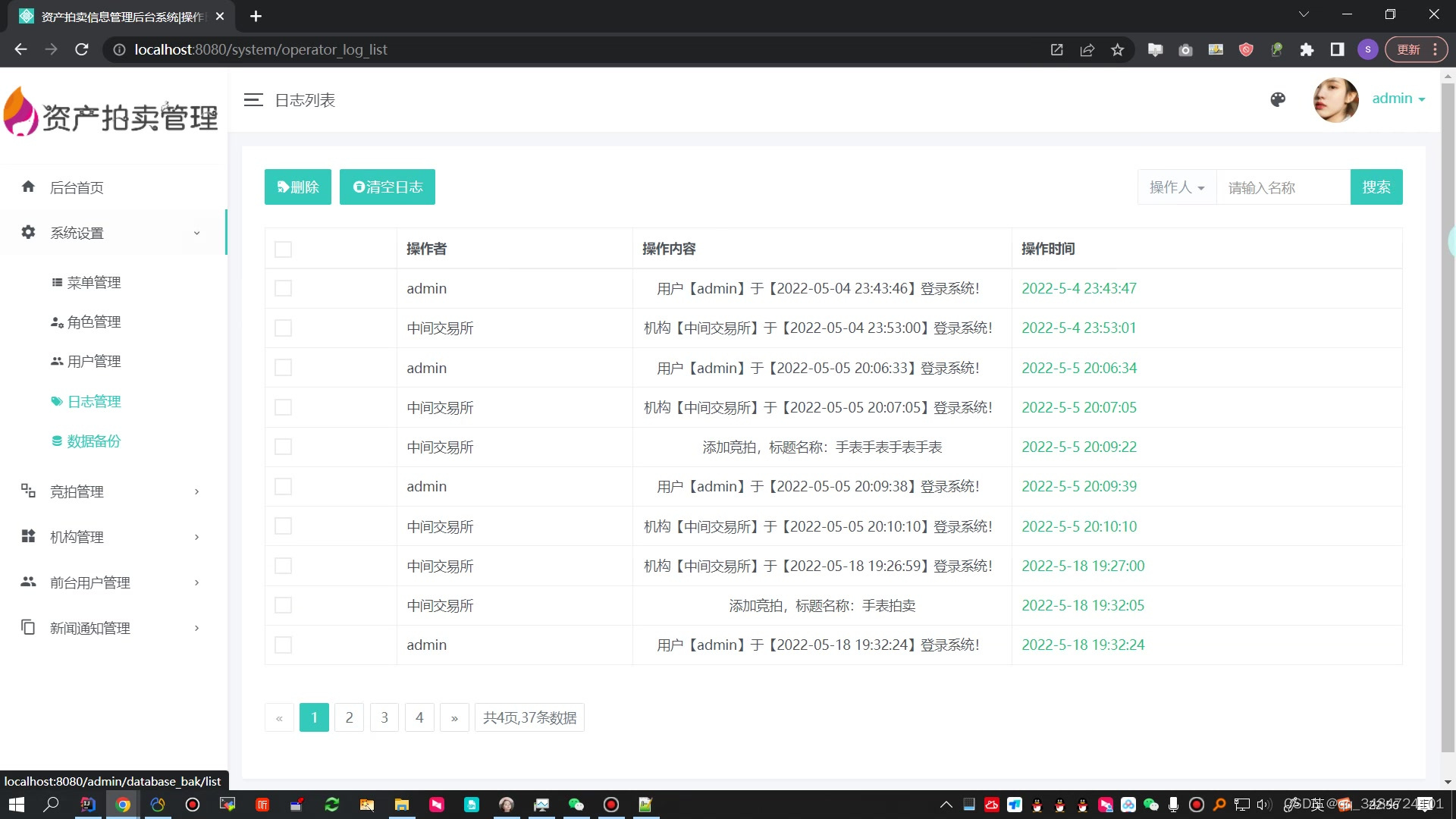Focus the 请输入名称 search field

tap(1283, 187)
